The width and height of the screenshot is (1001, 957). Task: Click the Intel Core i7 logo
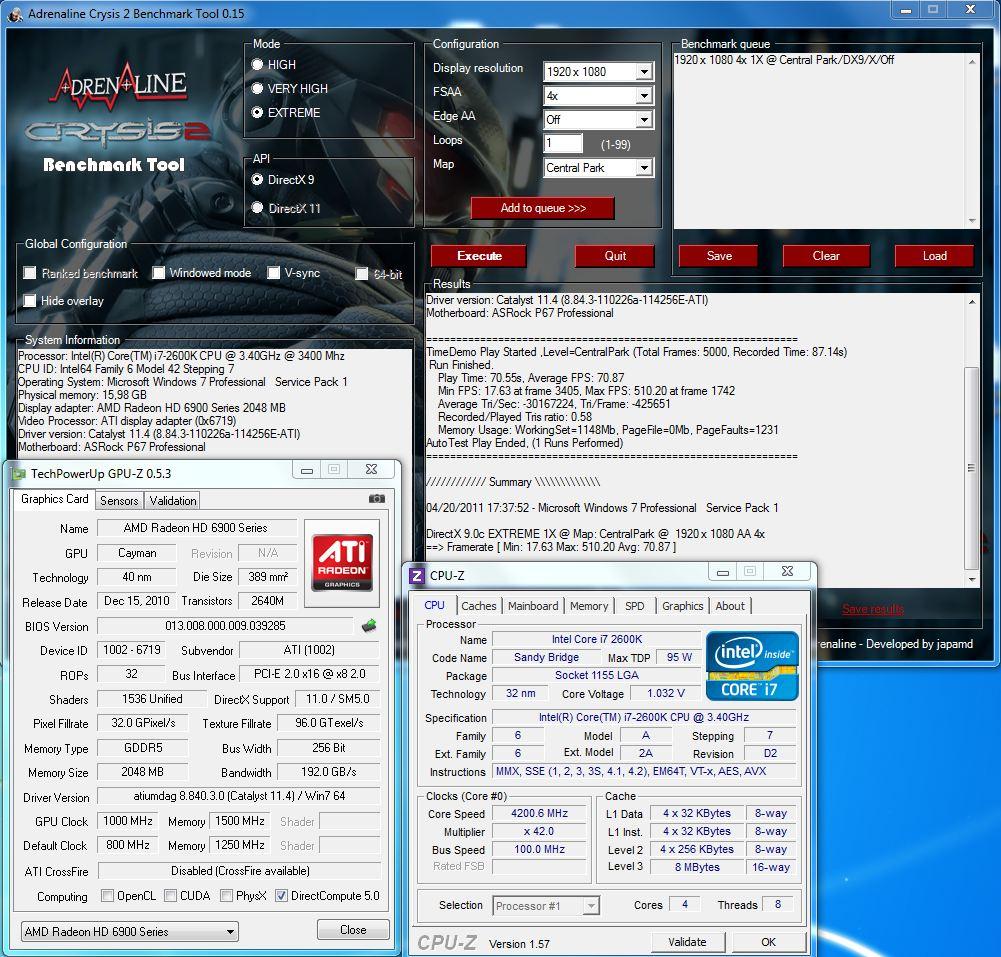[752, 665]
